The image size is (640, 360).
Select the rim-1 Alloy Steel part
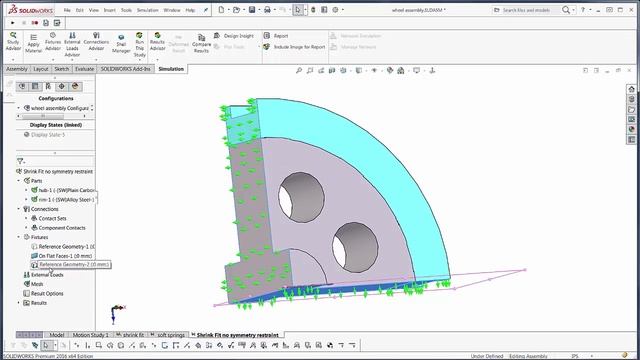tap(63, 200)
